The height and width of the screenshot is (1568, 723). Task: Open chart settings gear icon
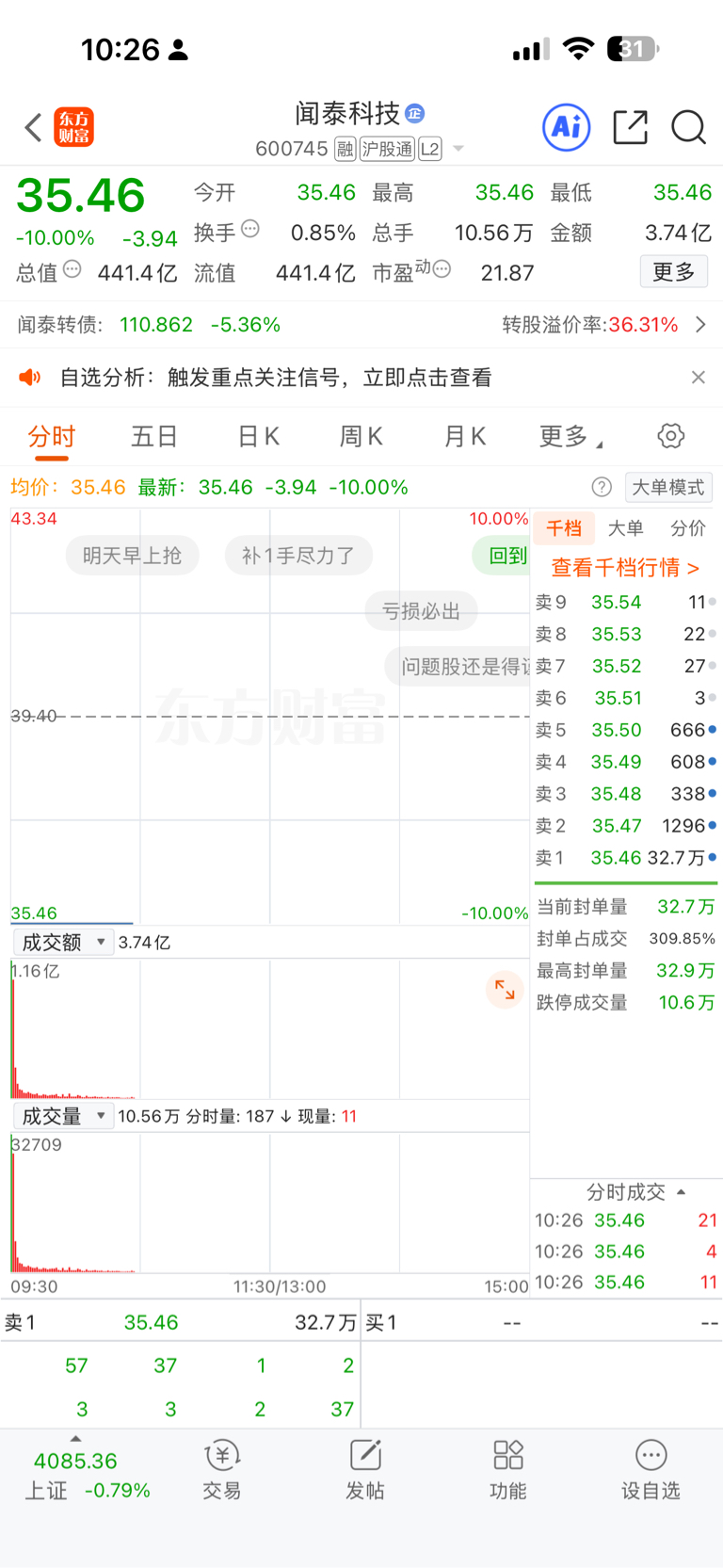point(670,436)
